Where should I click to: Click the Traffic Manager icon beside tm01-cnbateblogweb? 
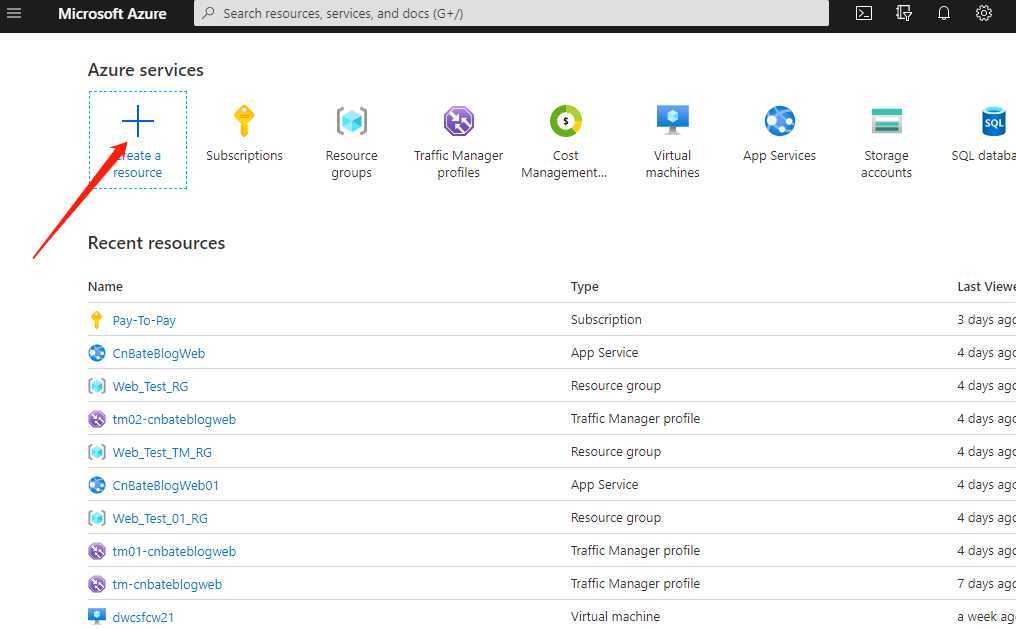point(97,551)
